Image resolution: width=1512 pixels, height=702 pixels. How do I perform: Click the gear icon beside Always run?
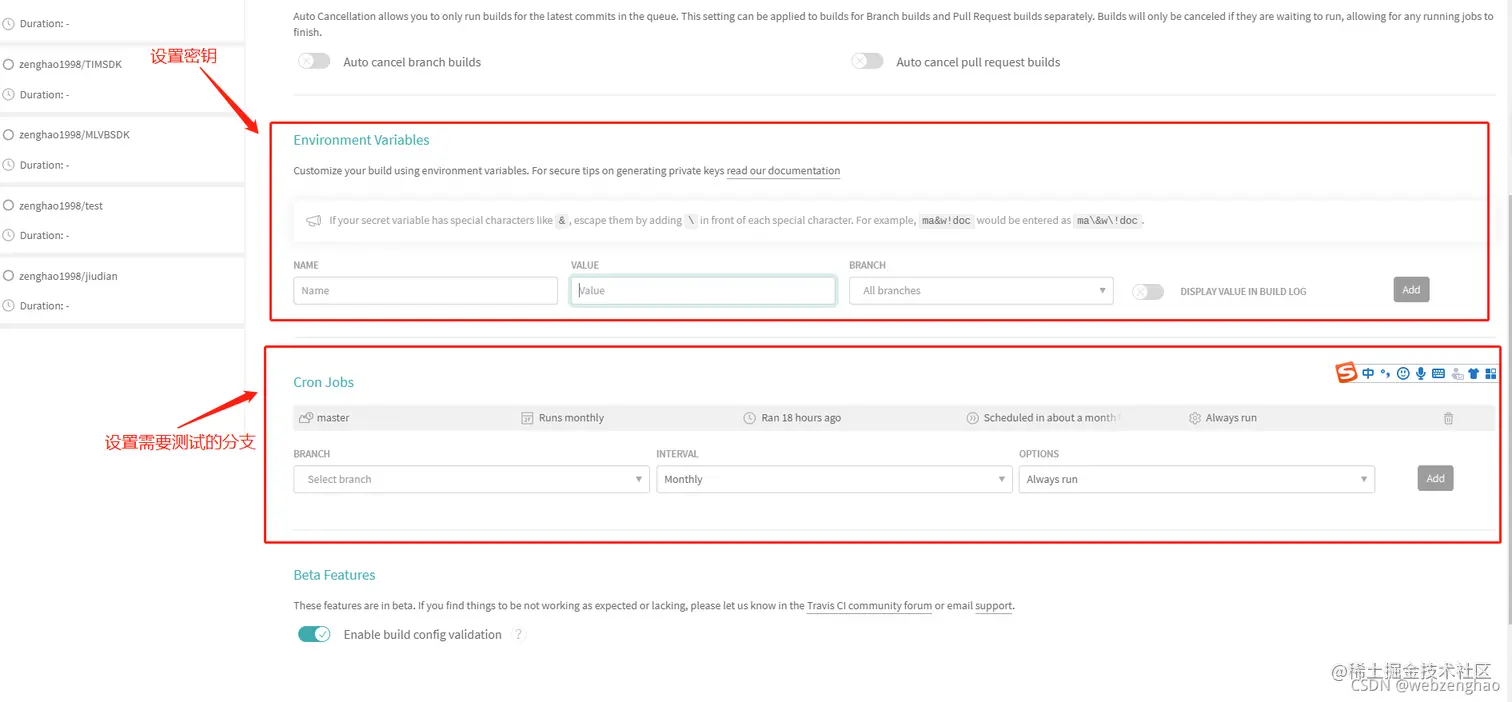(x=1194, y=418)
